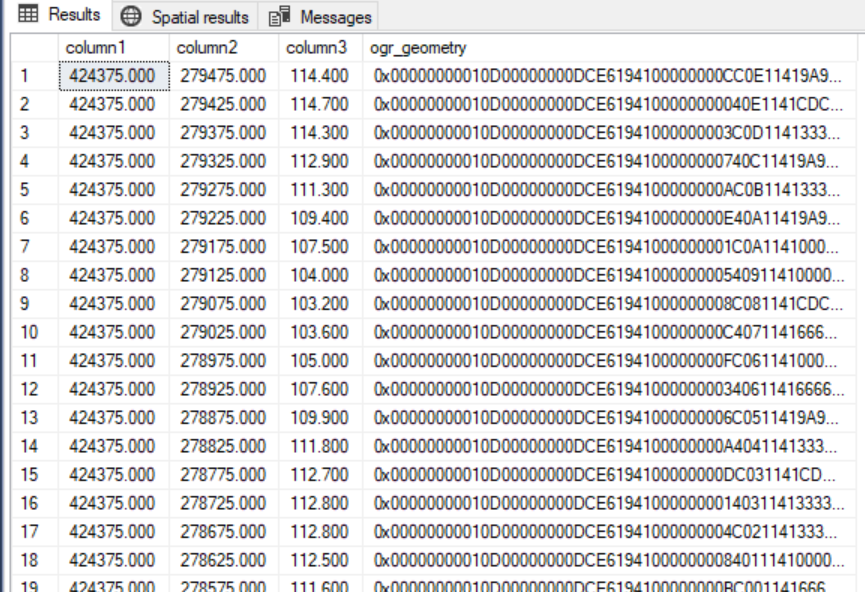Click column3 value 103.200

[321, 303]
